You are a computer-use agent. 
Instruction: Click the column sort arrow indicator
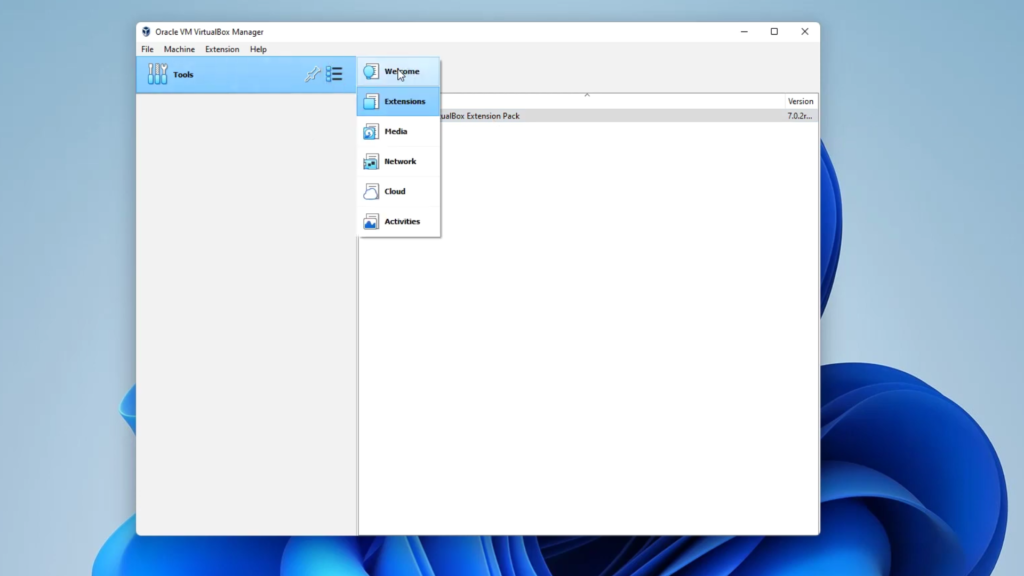[x=587, y=95]
